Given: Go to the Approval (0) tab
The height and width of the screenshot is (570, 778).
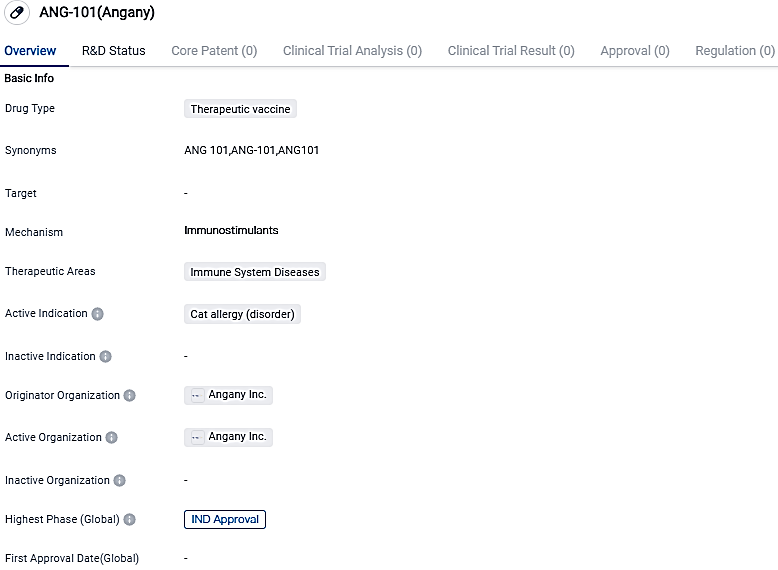Looking at the screenshot, I should tap(635, 50).
